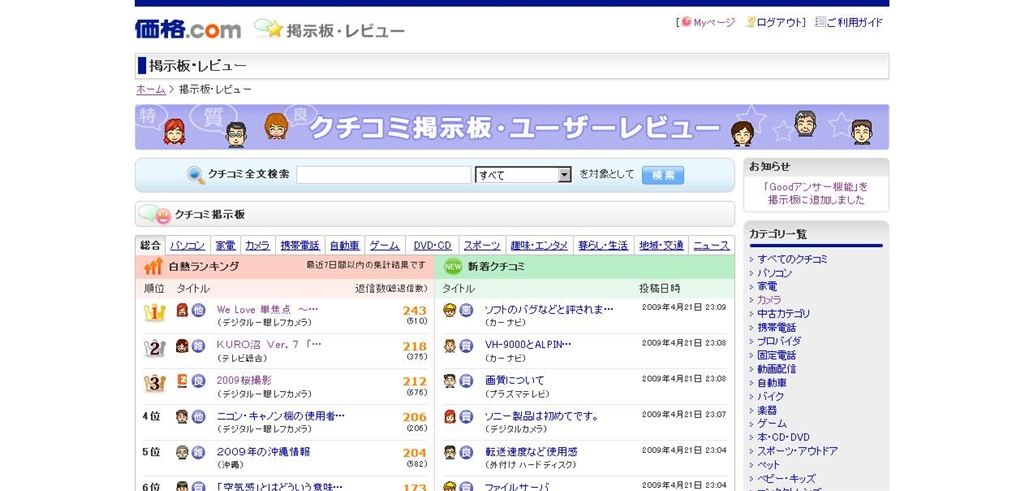Click the bar chart icon by 白熱ランキング
Image resolution: width=1024 pixels, height=491 pixels.
(x=153, y=267)
